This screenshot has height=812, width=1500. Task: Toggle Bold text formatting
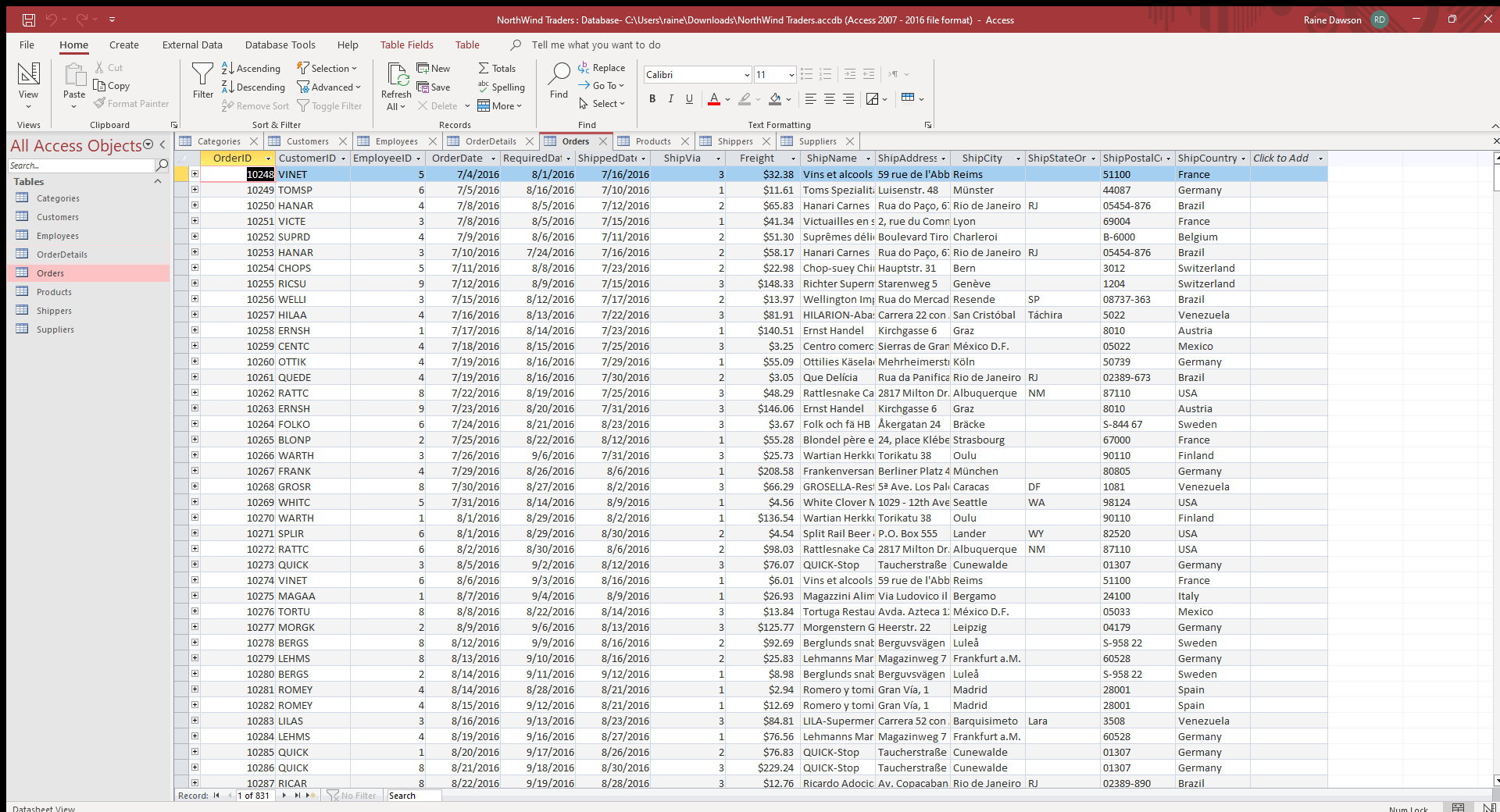pos(652,99)
